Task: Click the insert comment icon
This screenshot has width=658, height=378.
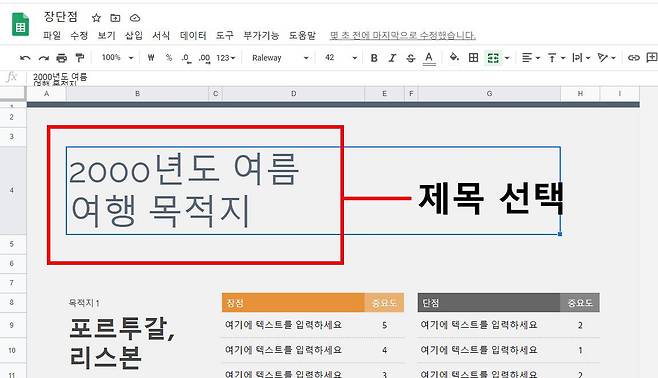Action: point(652,57)
